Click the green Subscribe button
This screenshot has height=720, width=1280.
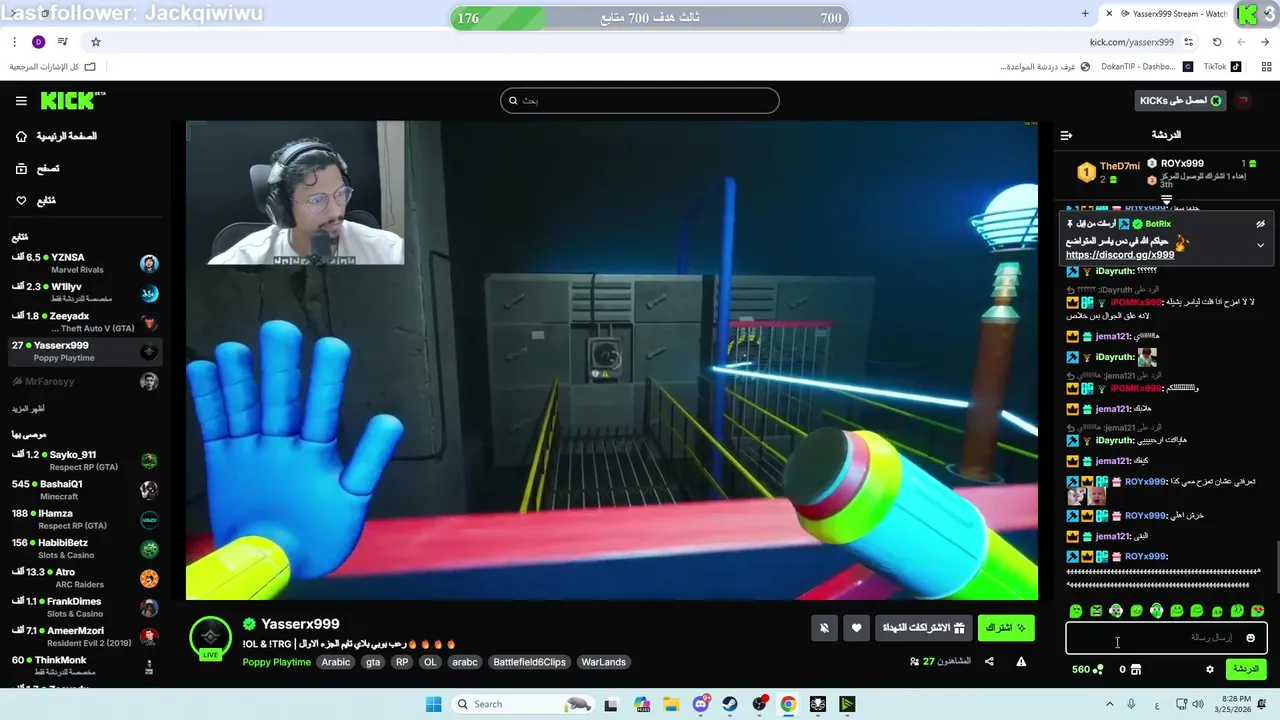pos(1006,628)
